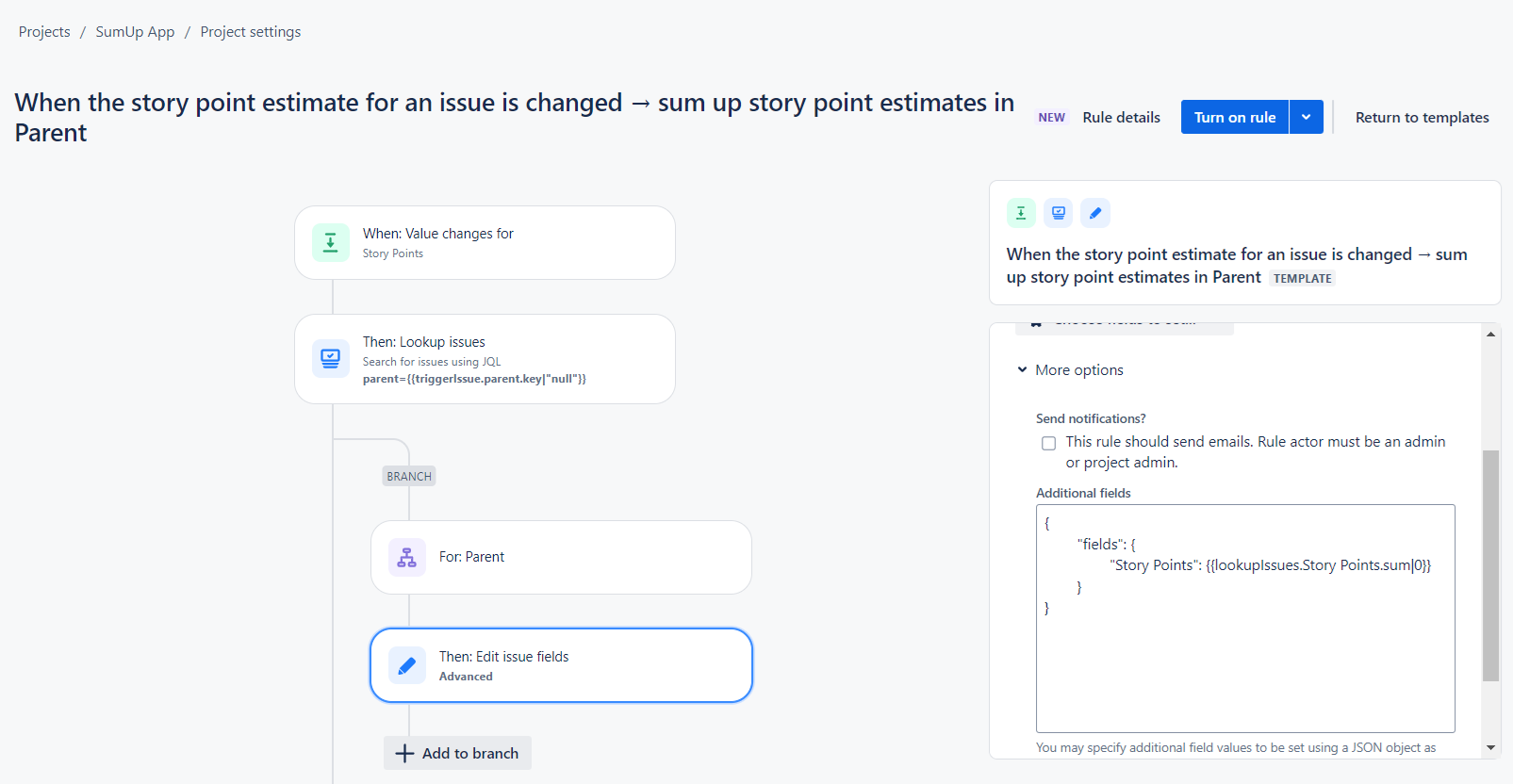This screenshot has width=1513, height=784.
Task: Select the branch icon on the For: Parent card
Action: [406, 557]
